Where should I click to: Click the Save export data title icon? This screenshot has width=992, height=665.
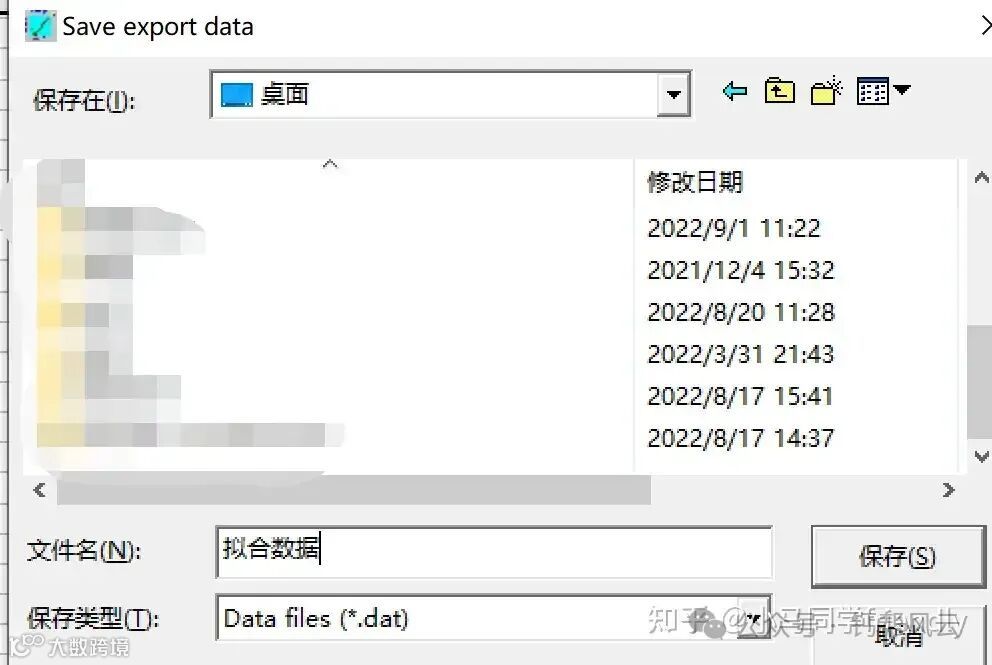click(40, 27)
